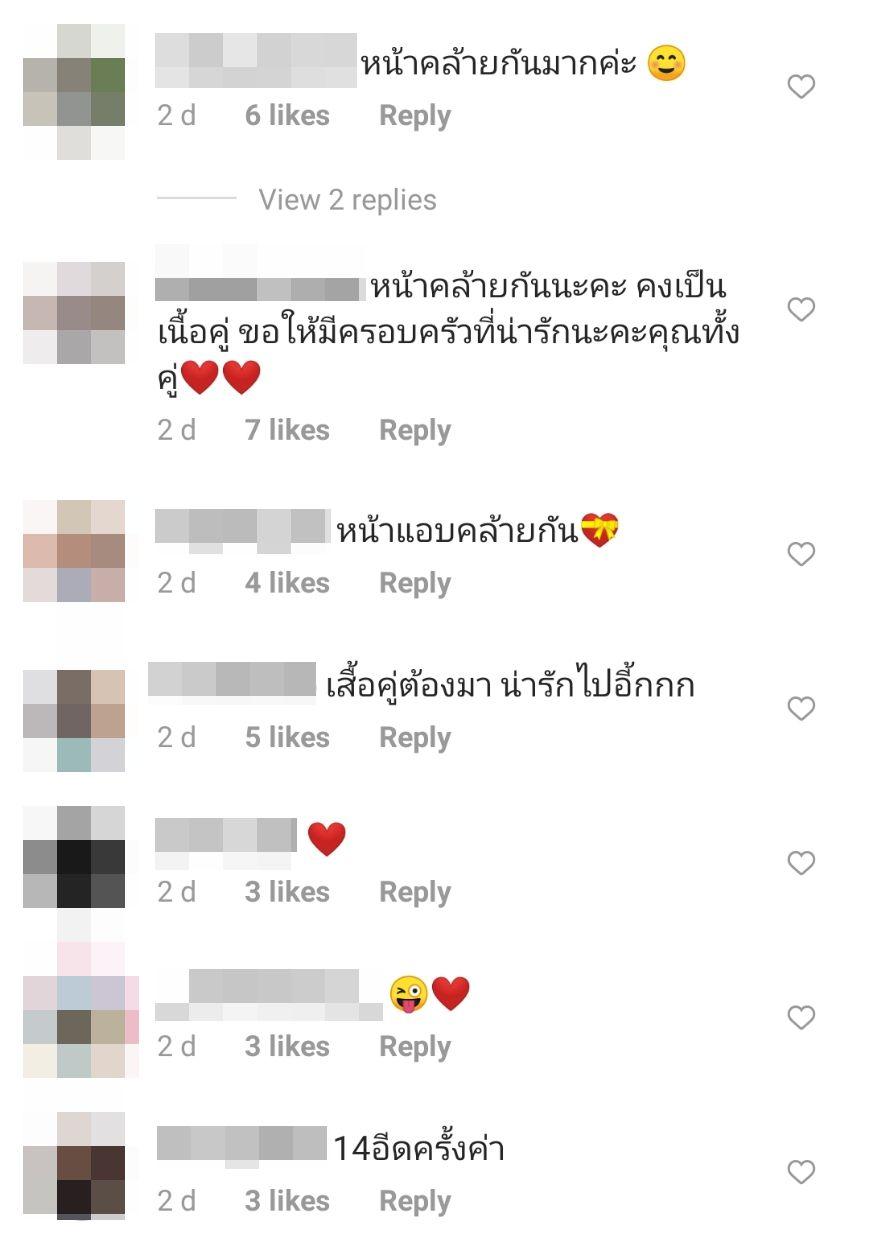The image size is (869, 1239).
Task: Reply to the 7 likes comment
Action: coord(414,430)
